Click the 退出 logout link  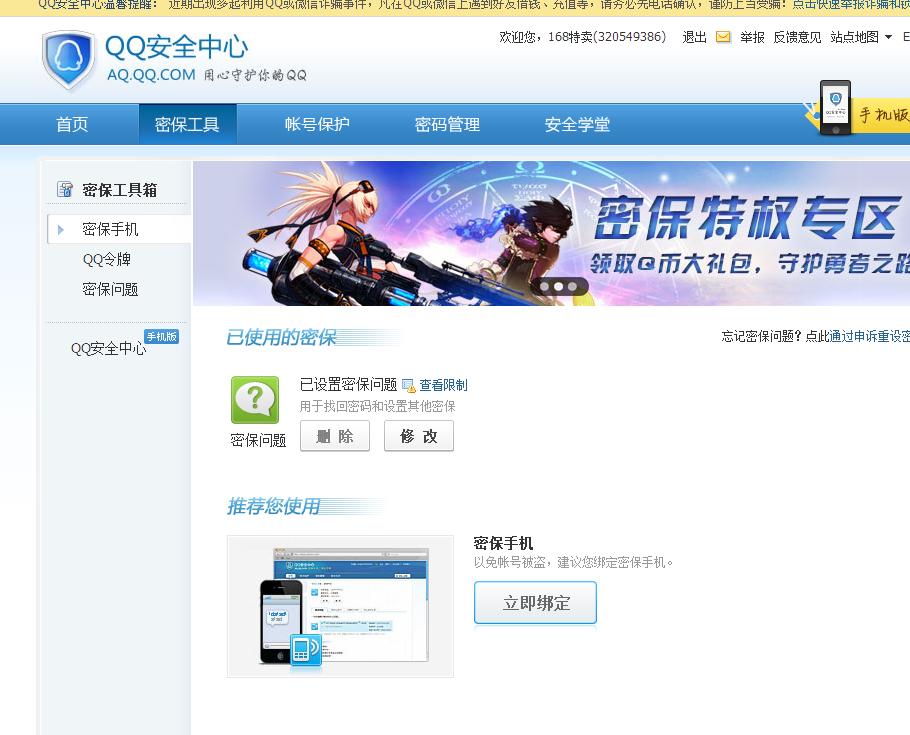point(694,37)
